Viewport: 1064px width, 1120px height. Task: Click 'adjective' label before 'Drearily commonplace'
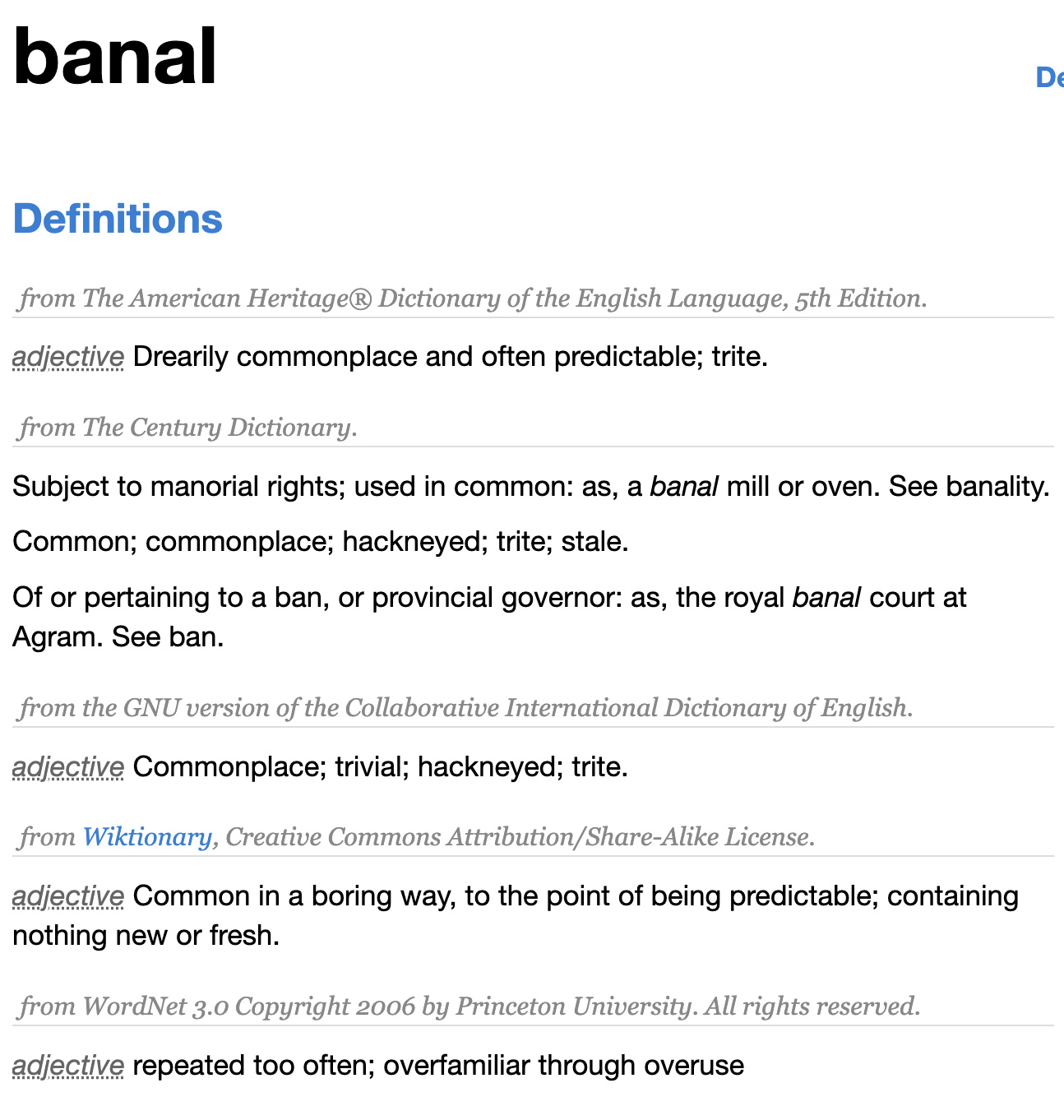pyautogui.click(x=68, y=357)
